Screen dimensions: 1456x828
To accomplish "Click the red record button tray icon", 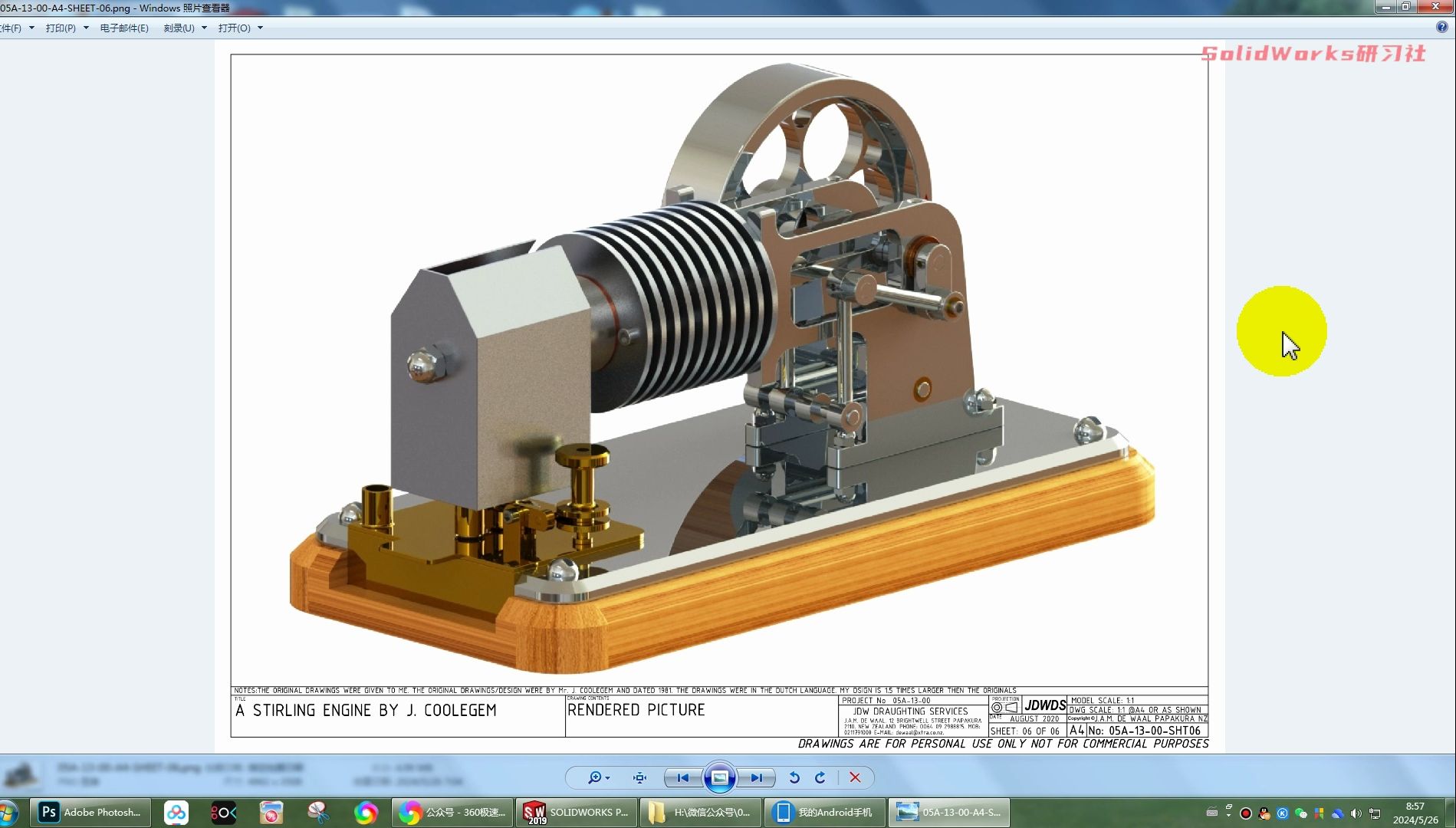I will click(1246, 813).
